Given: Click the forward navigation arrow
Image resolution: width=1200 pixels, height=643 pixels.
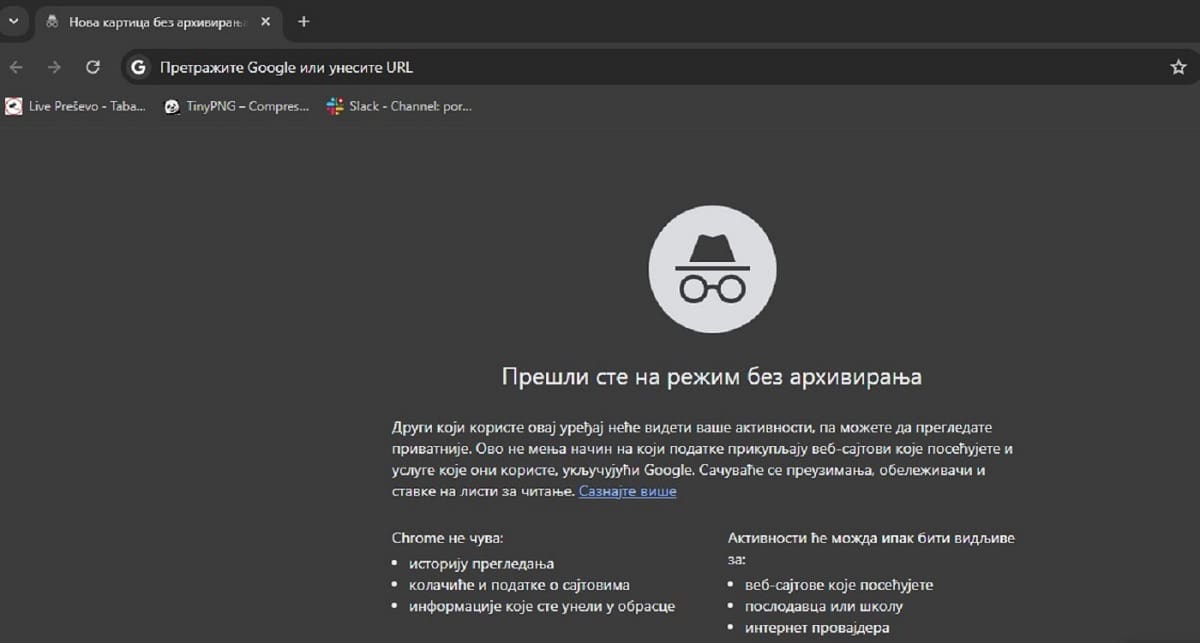Looking at the screenshot, I should coord(52,67).
